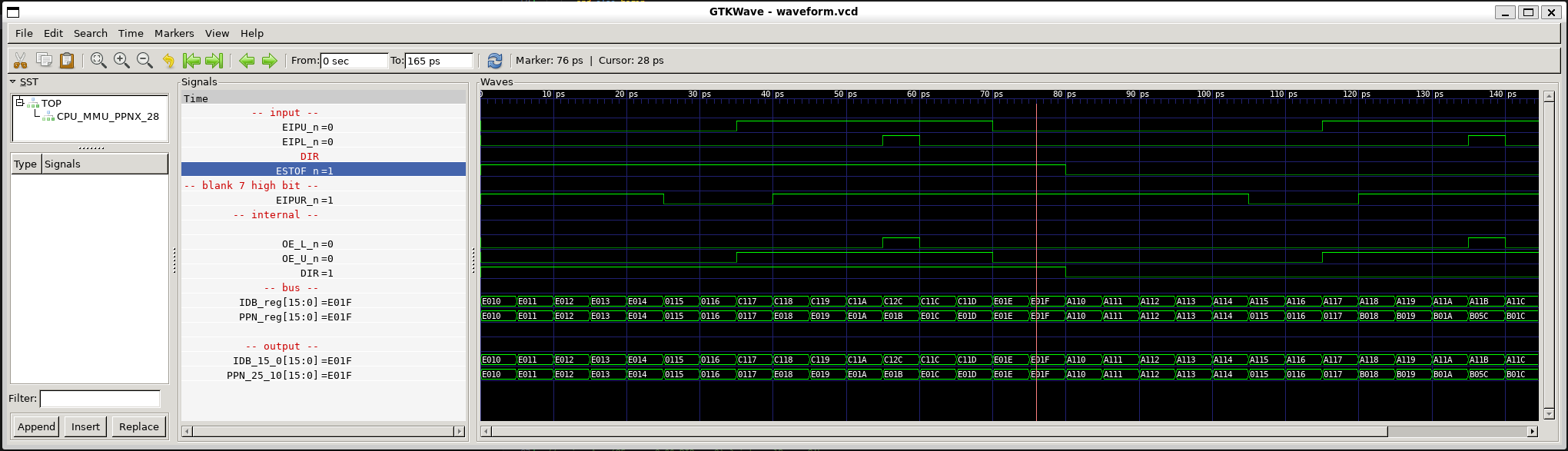Image resolution: width=1568 pixels, height=451 pixels.
Task: Select the IDB_reg[15:0] signal row
Action: (324, 303)
